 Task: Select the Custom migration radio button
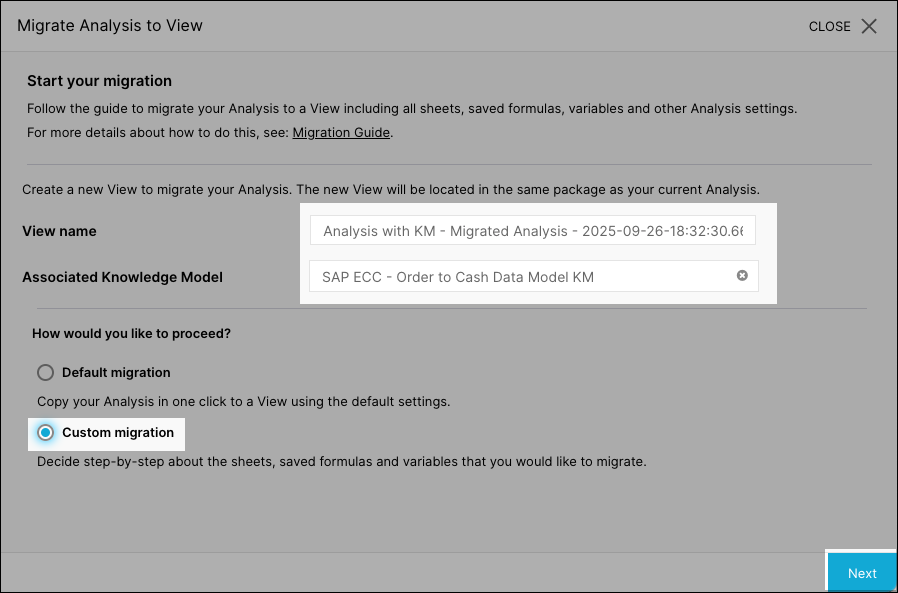point(45,433)
